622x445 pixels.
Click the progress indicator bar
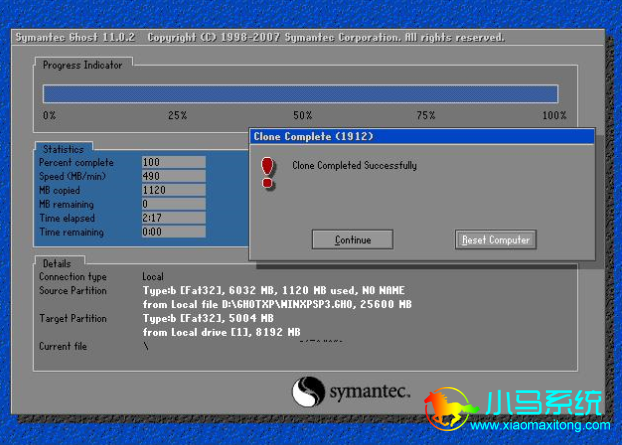[300, 94]
